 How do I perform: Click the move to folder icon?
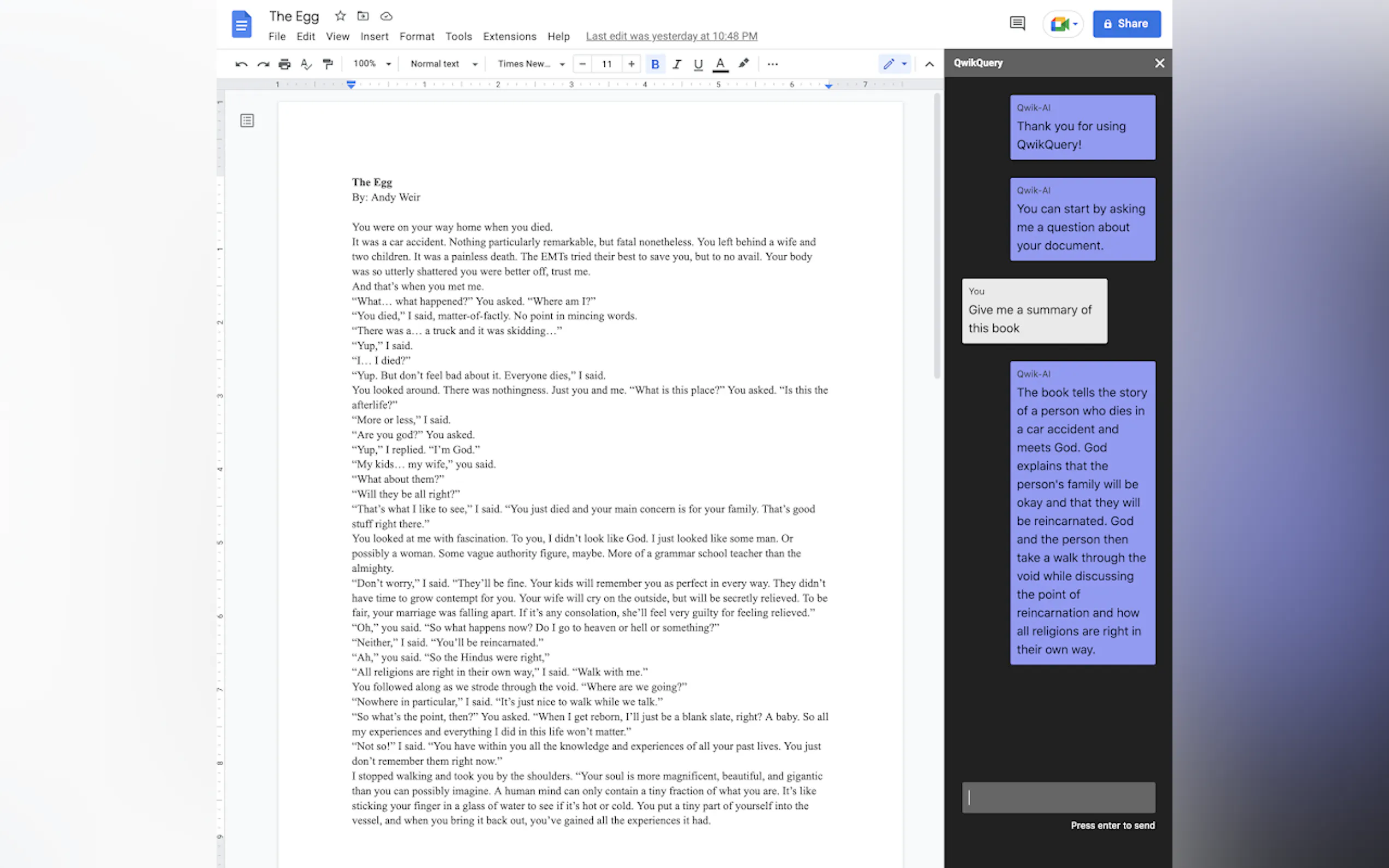pos(363,16)
